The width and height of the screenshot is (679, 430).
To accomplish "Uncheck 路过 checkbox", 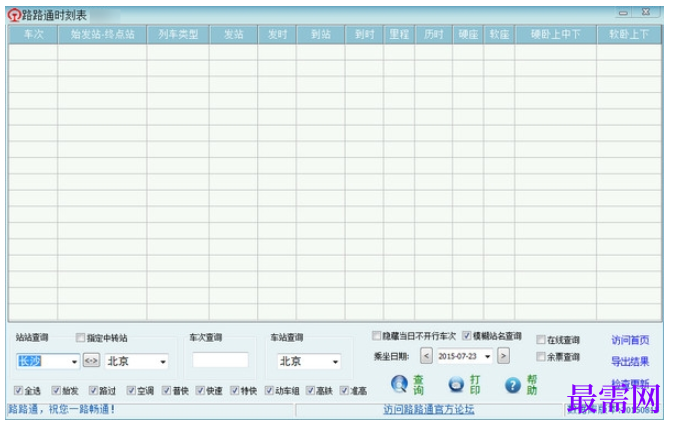I will coord(93,391).
